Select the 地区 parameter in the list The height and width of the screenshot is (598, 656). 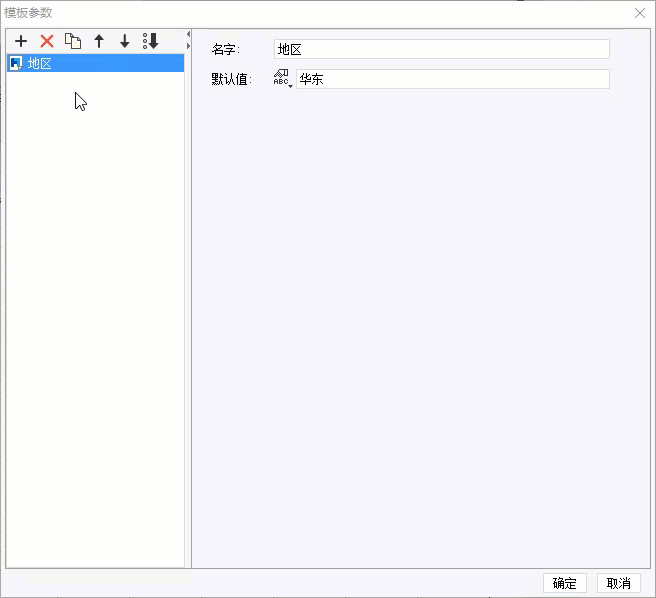click(95, 63)
